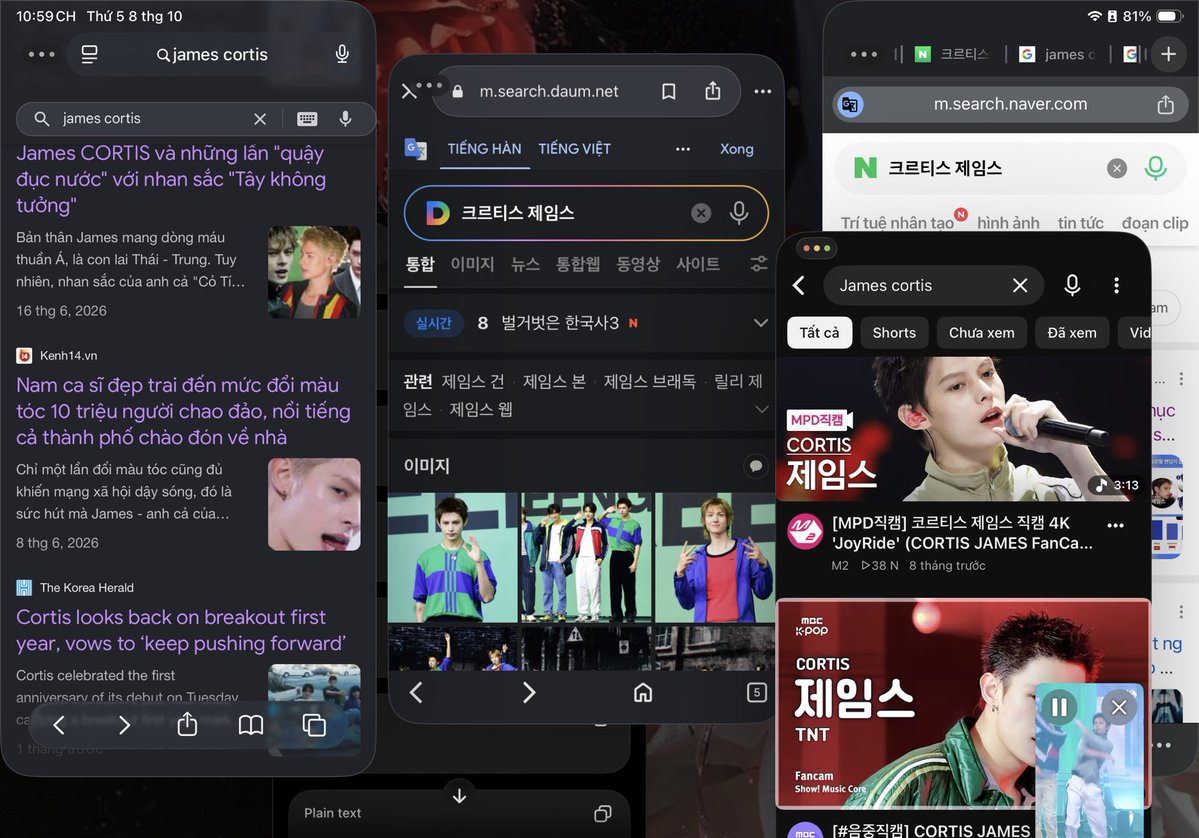The image size is (1199, 838).
Task: Tap YouTube voice search microphone
Action: (1072, 285)
